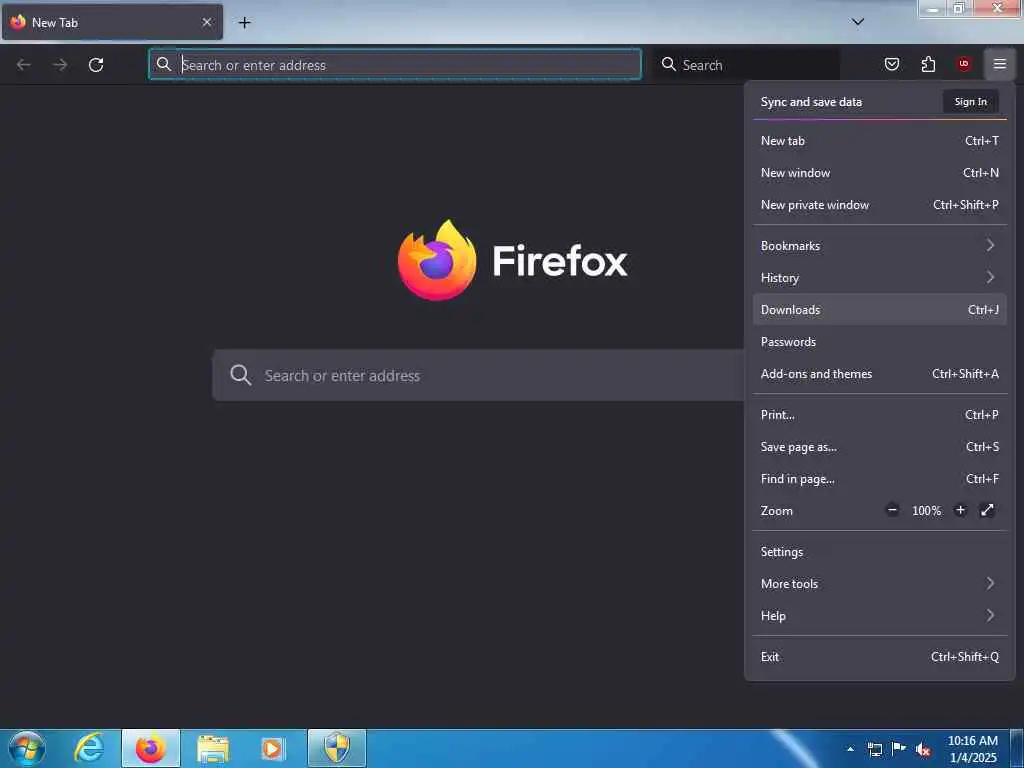Focus the URL address bar
Image resolution: width=1024 pixels, height=768 pixels.
[395, 65]
